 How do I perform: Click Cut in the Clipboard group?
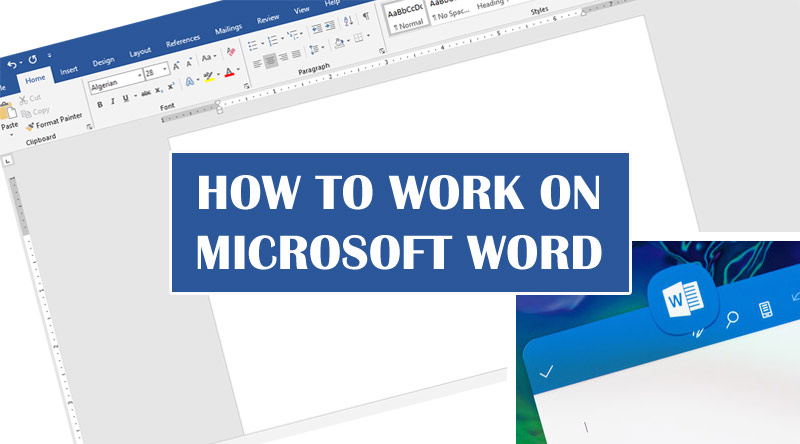coord(30,98)
